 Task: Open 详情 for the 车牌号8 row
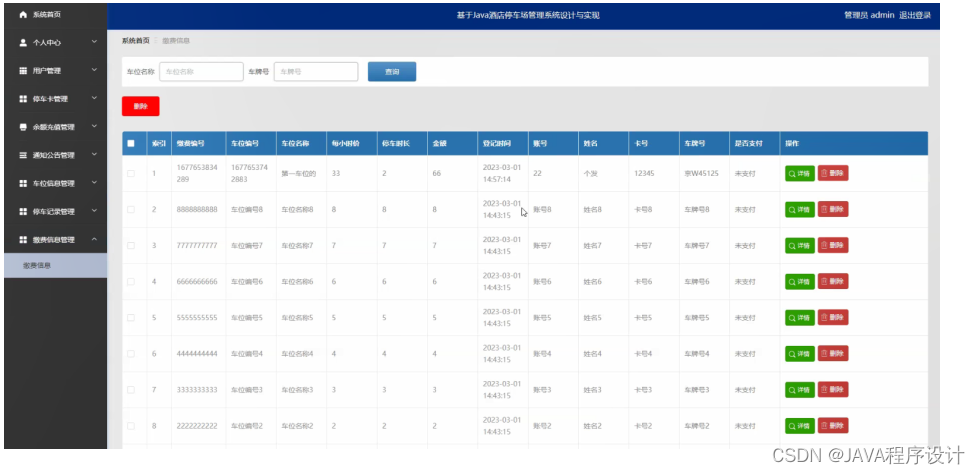click(800, 209)
